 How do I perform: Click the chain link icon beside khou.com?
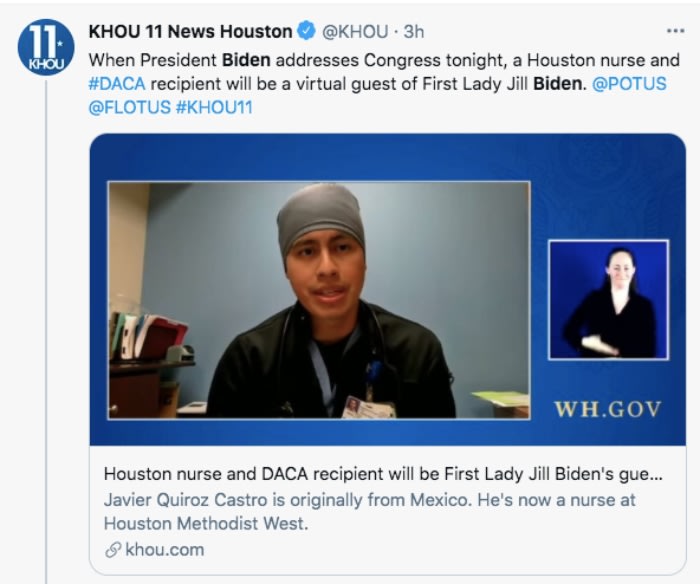pyautogui.click(x=113, y=550)
